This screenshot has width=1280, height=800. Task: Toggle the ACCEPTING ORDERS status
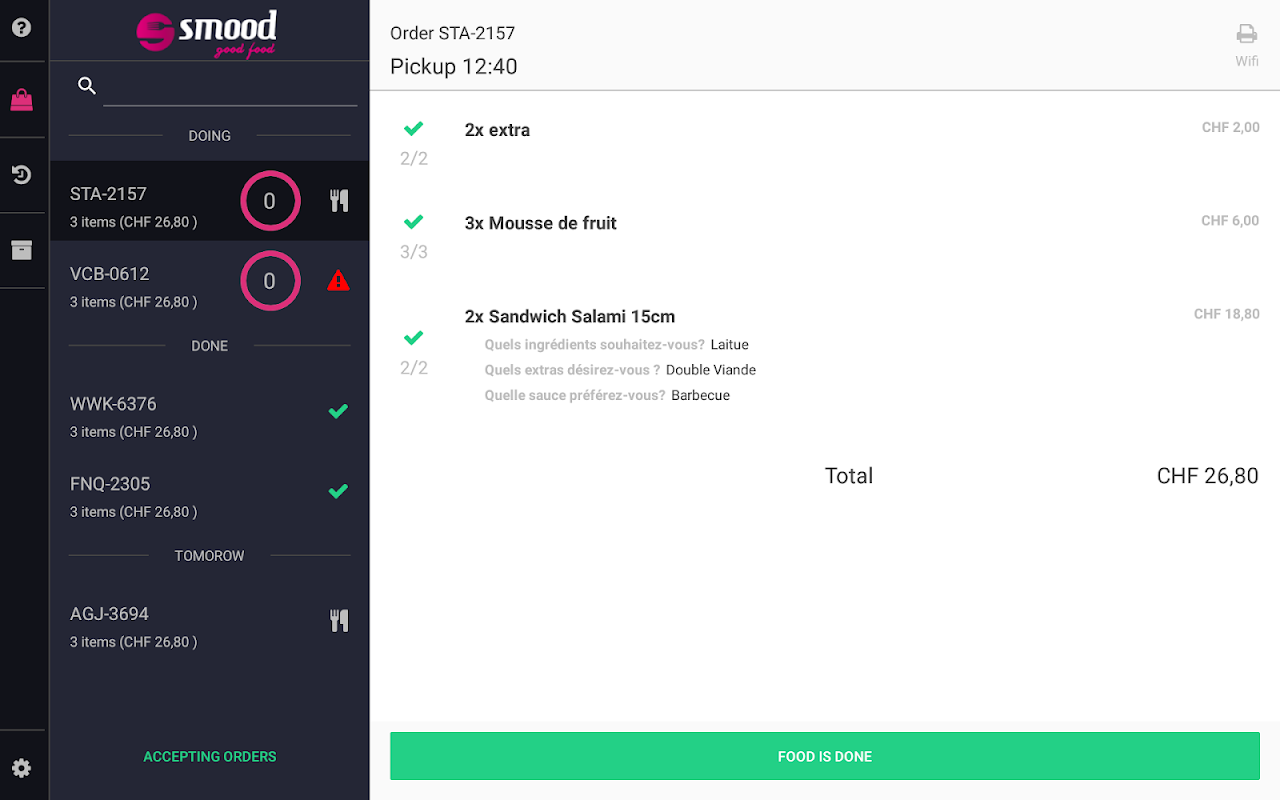[x=209, y=757]
